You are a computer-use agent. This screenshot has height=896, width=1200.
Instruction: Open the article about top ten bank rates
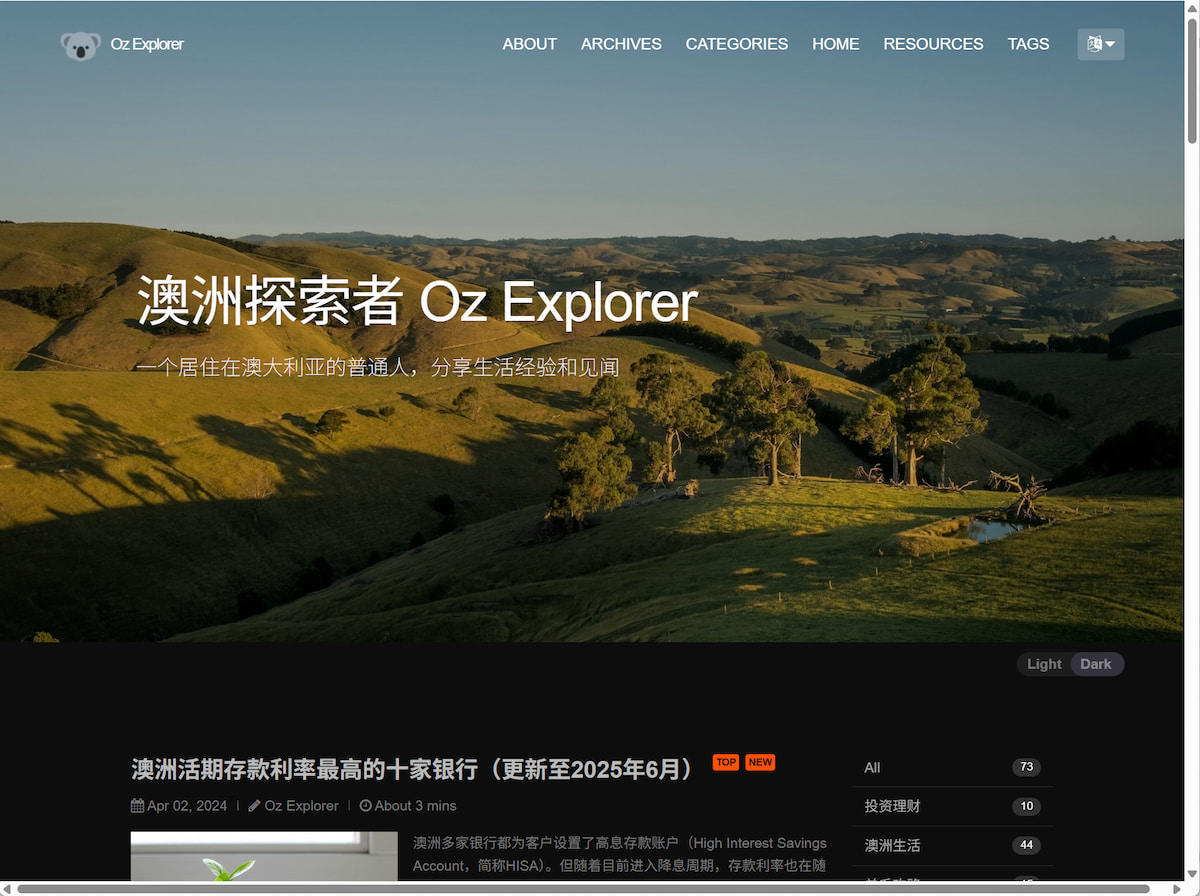coord(413,769)
